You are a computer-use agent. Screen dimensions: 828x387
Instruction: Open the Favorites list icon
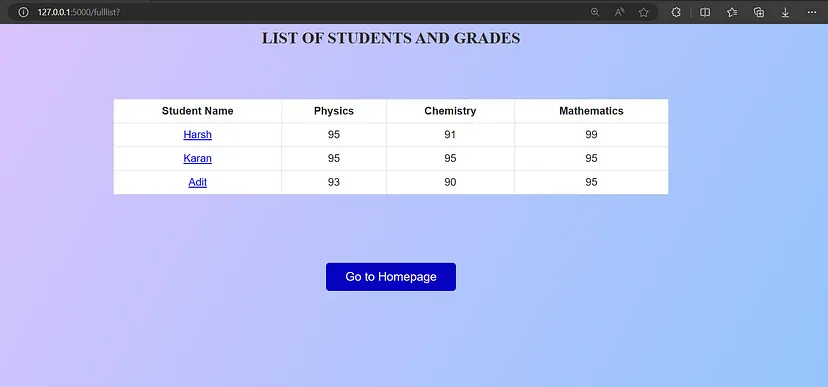click(732, 12)
